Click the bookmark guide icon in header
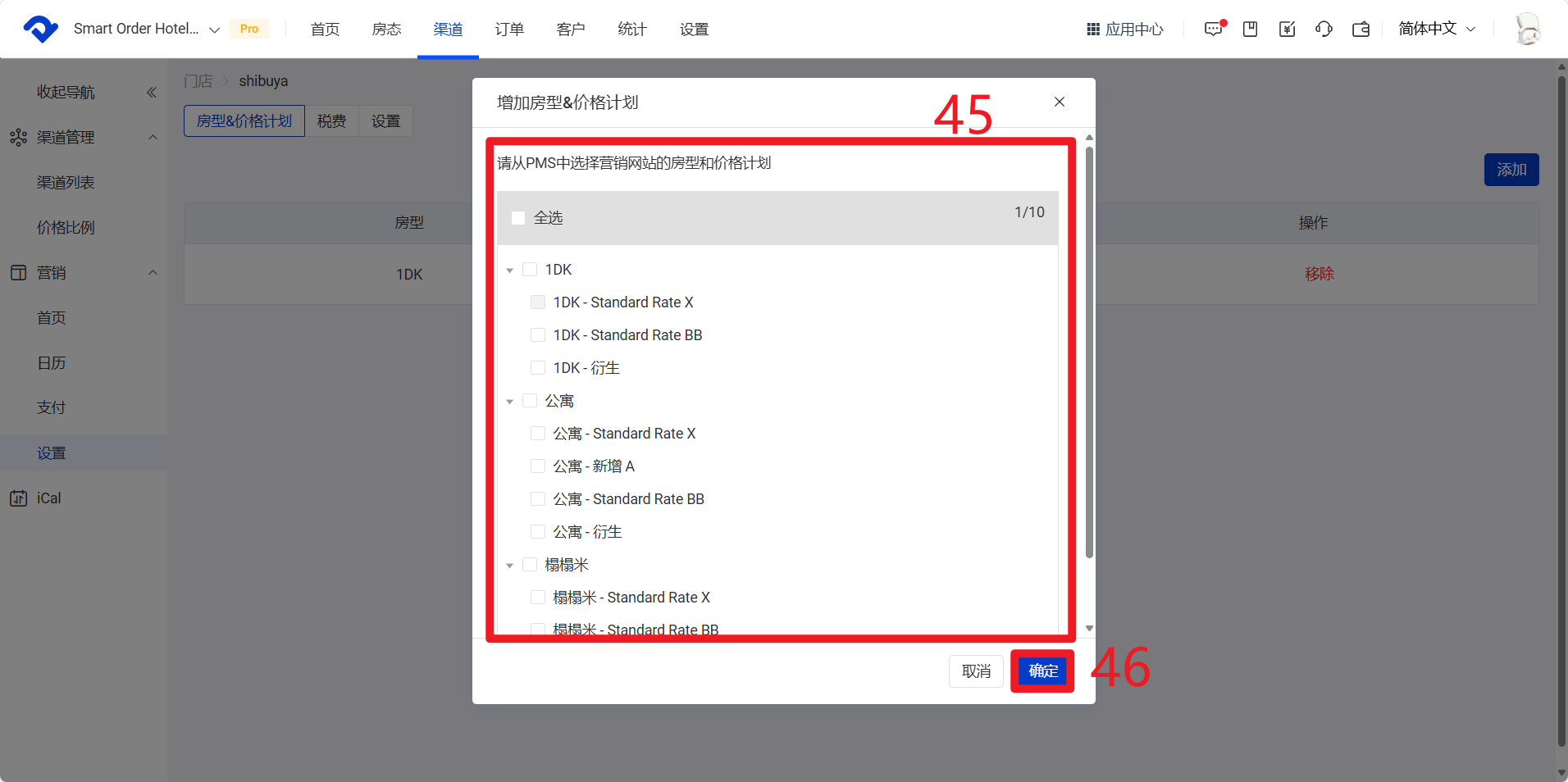 pos(1250,30)
